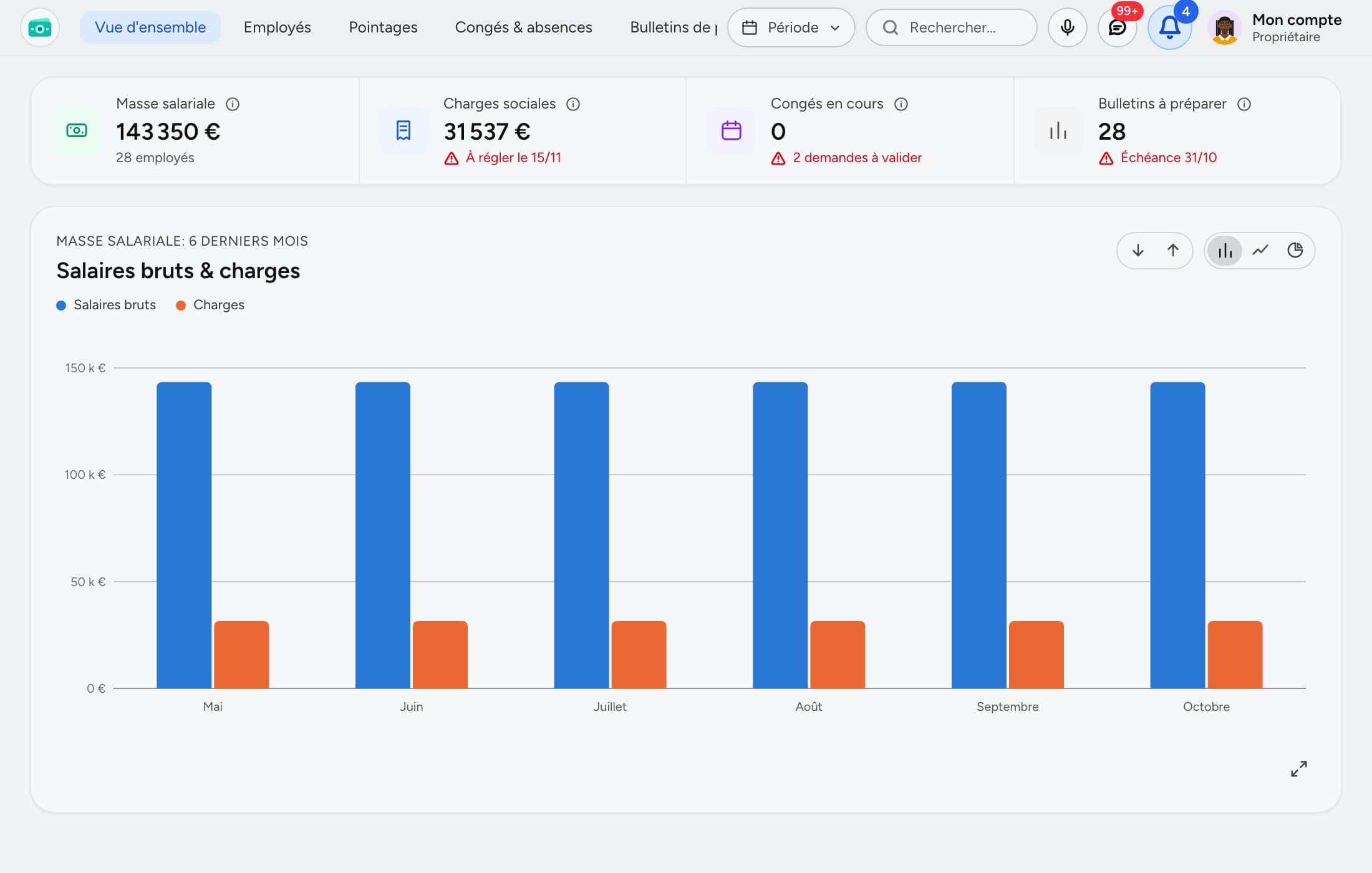Click the À régler le 15/11 alert
The height and width of the screenshot is (873, 1372).
[x=503, y=158]
